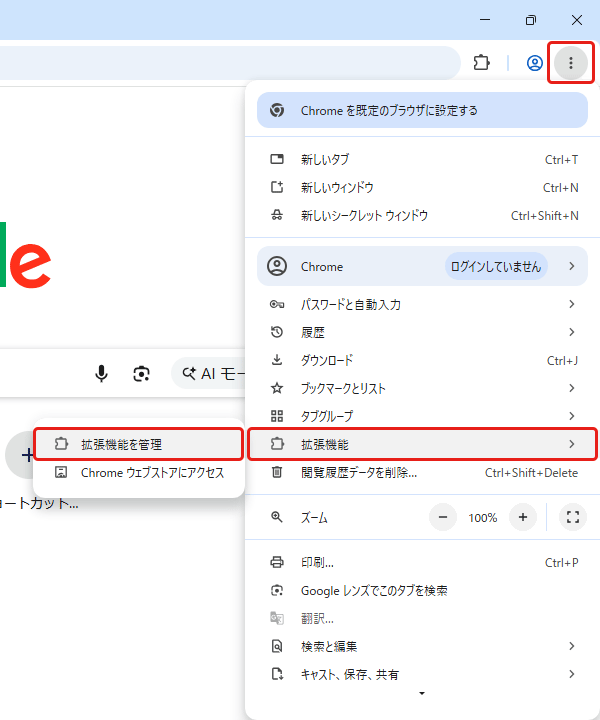Click the AI モード button

[x=209, y=374]
